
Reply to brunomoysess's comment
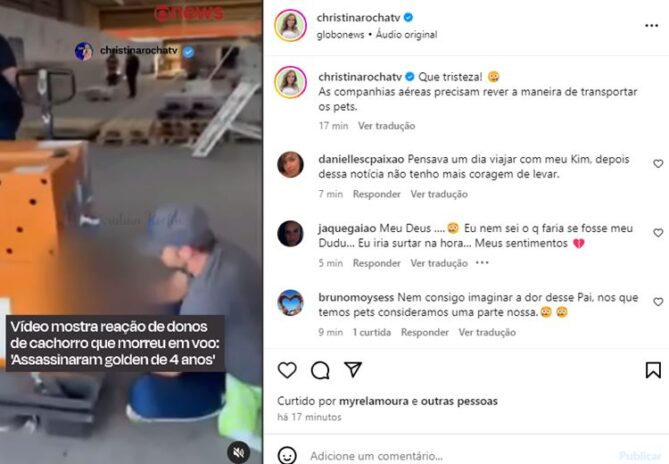pyautogui.click(x=425, y=332)
